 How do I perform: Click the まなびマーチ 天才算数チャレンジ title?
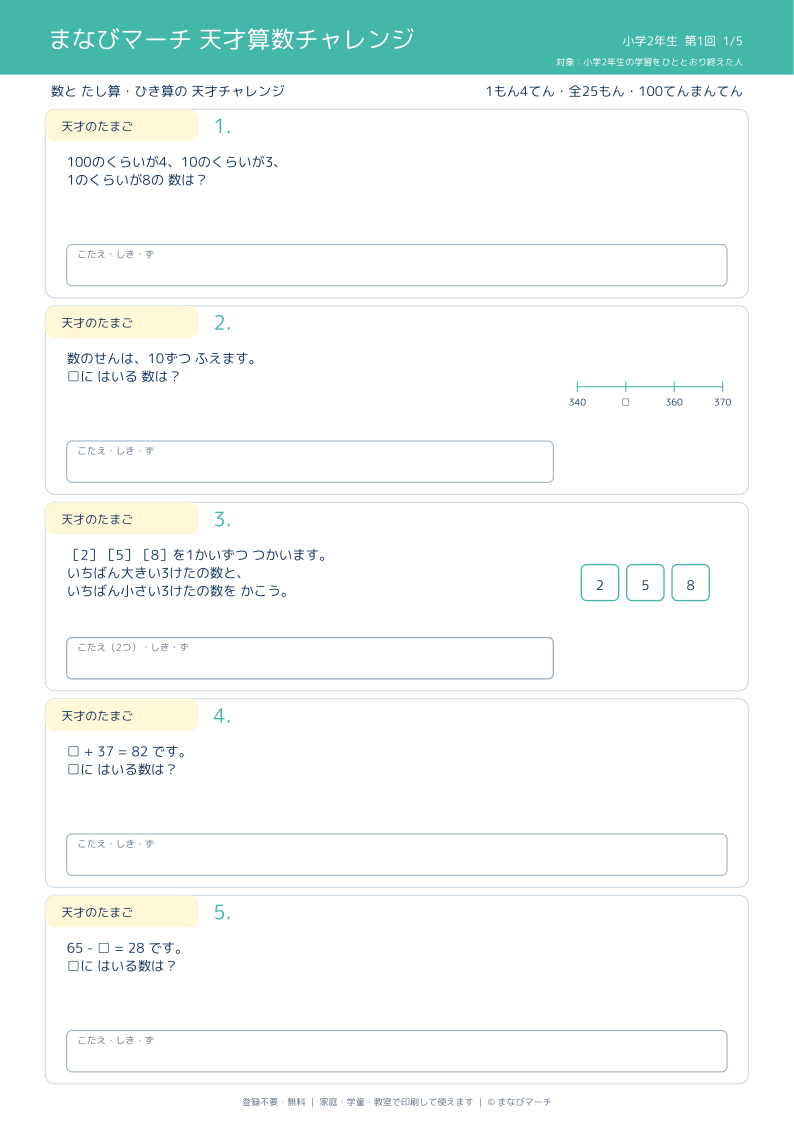coord(231,39)
